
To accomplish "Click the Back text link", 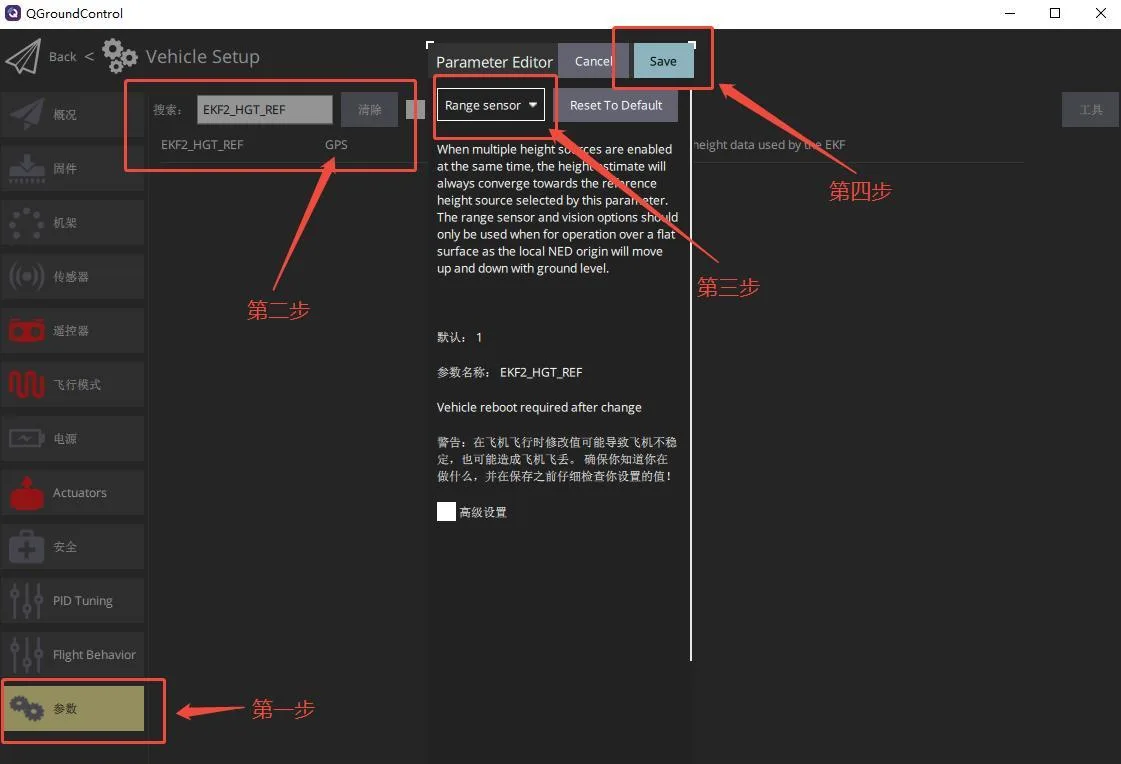I will [x=62, y=56].
